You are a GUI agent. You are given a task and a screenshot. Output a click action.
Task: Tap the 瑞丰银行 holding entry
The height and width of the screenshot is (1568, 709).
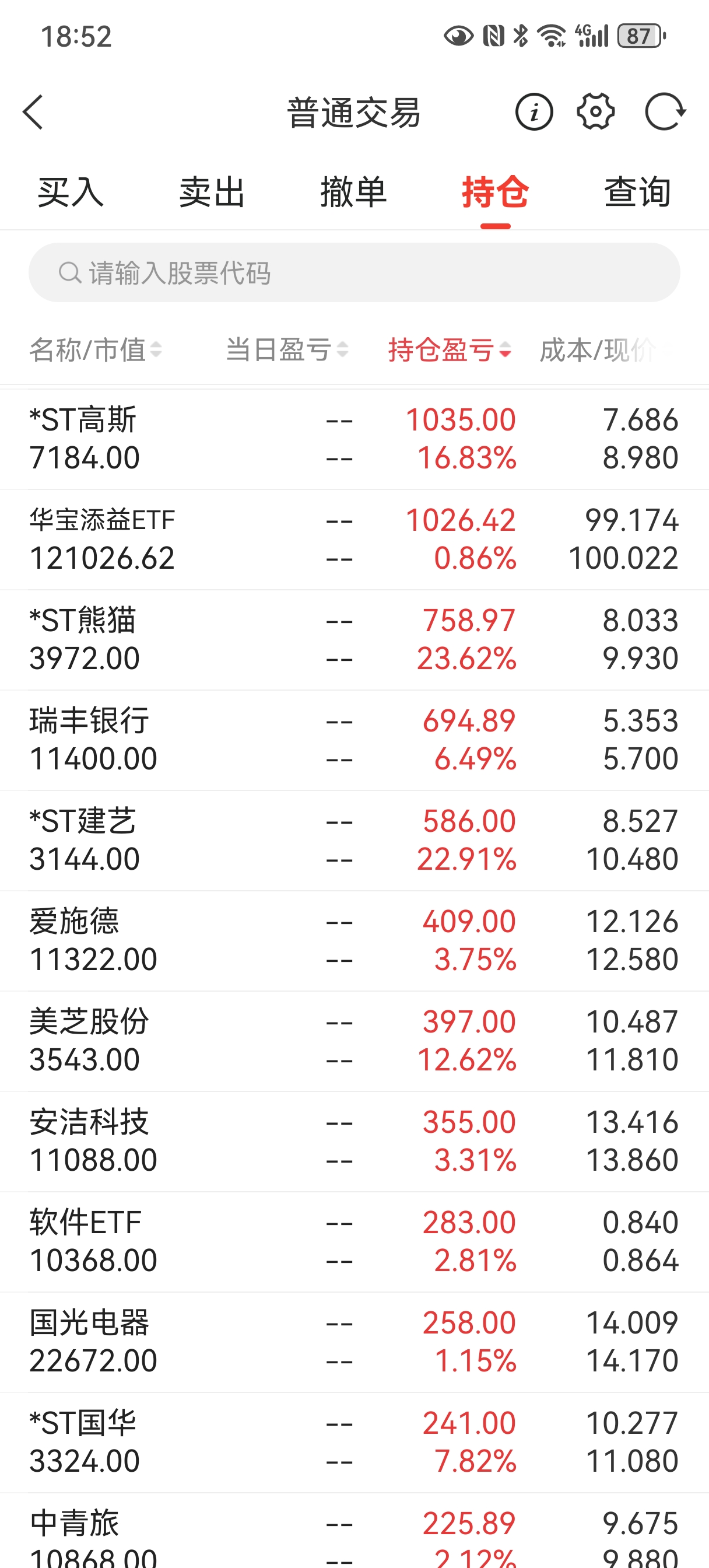pos(354,740)
